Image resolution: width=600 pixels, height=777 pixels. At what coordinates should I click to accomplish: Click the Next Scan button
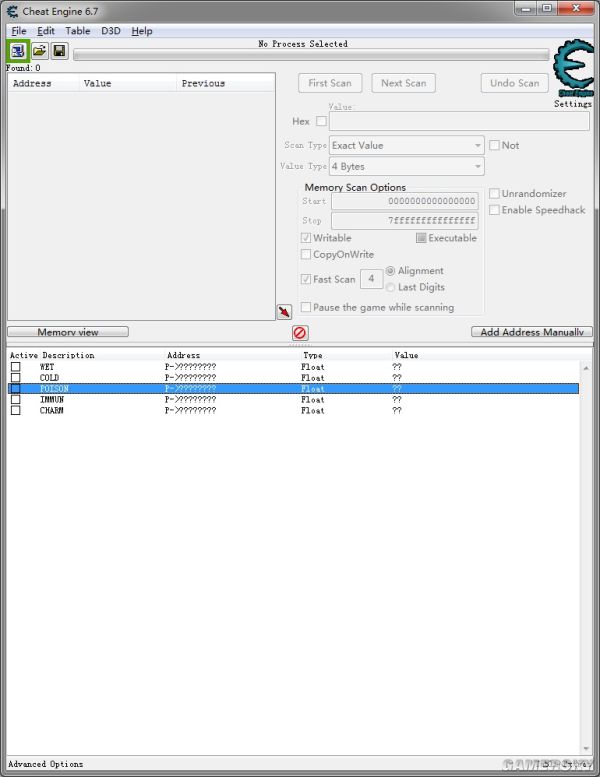(x=404, y=83)
